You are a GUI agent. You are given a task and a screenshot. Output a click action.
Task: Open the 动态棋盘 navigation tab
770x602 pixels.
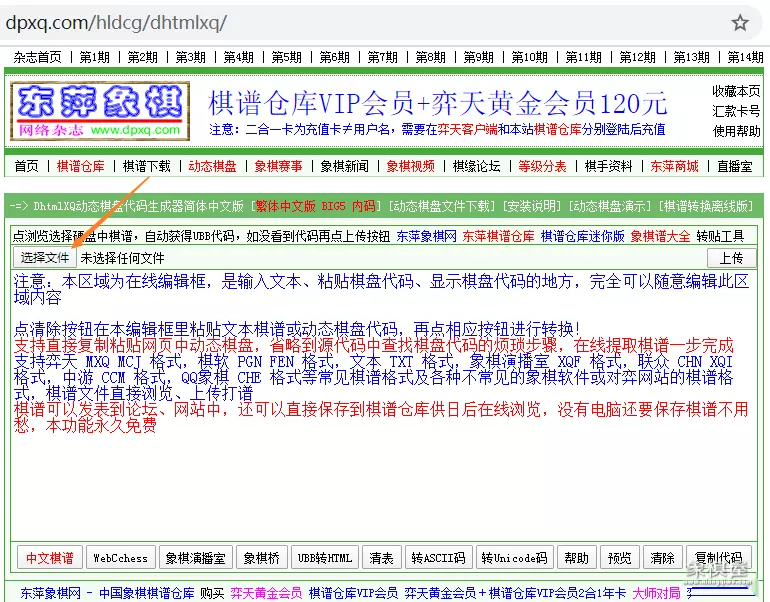pyautogui.click(x=212, y=166)
